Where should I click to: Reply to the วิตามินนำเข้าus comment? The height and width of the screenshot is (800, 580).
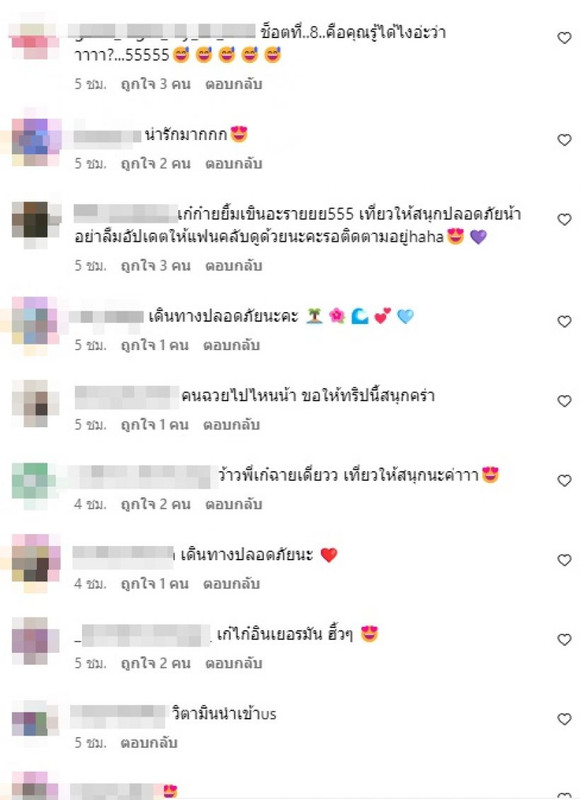tap(149, 743)
